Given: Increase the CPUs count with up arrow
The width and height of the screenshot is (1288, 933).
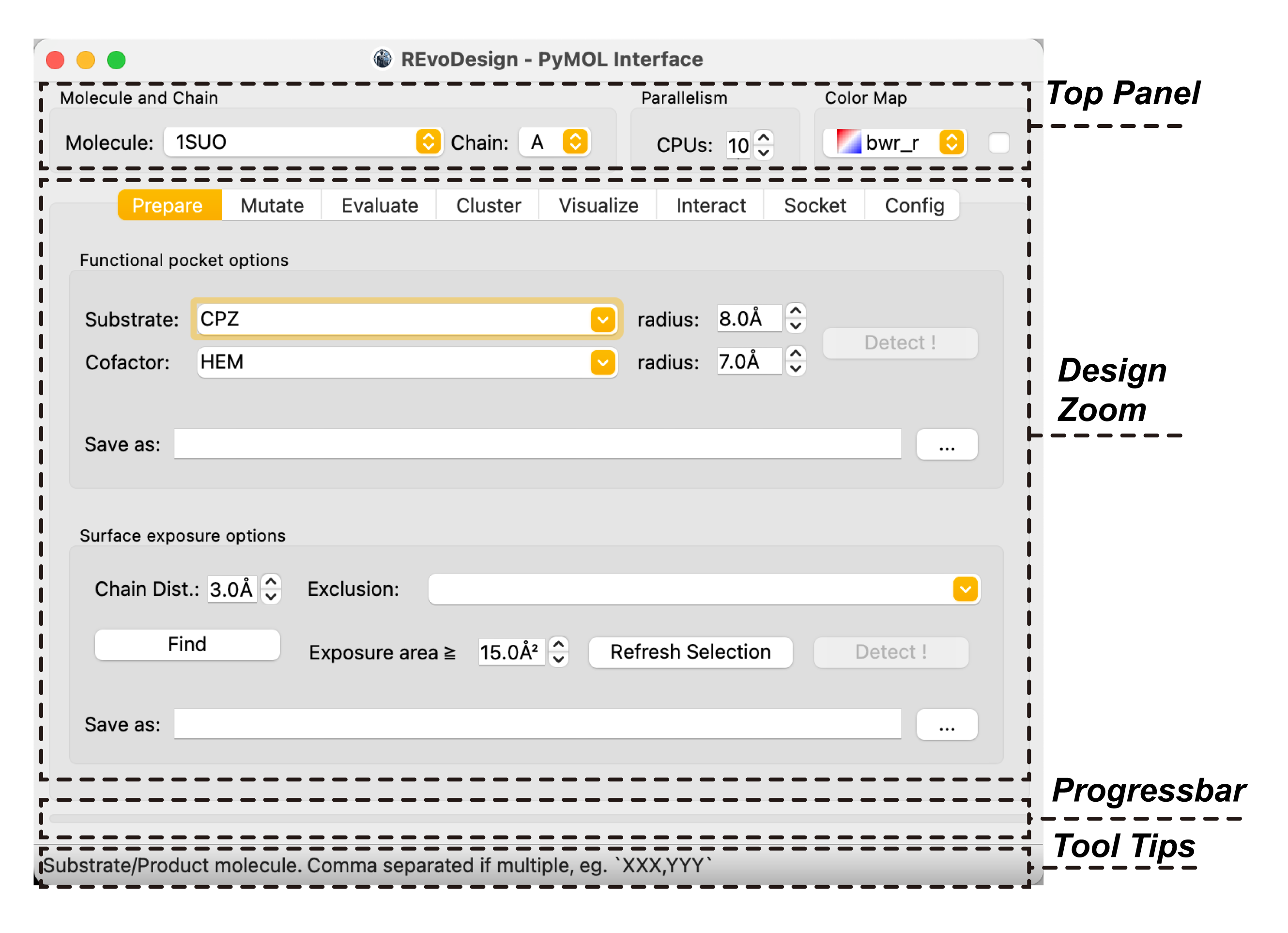Looking at the screenshot, I should click(x=765, y=138).
